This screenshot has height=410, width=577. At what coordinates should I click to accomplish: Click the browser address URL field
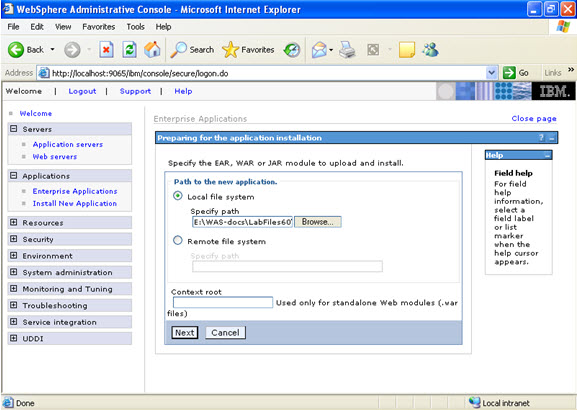tap(268, 73)
